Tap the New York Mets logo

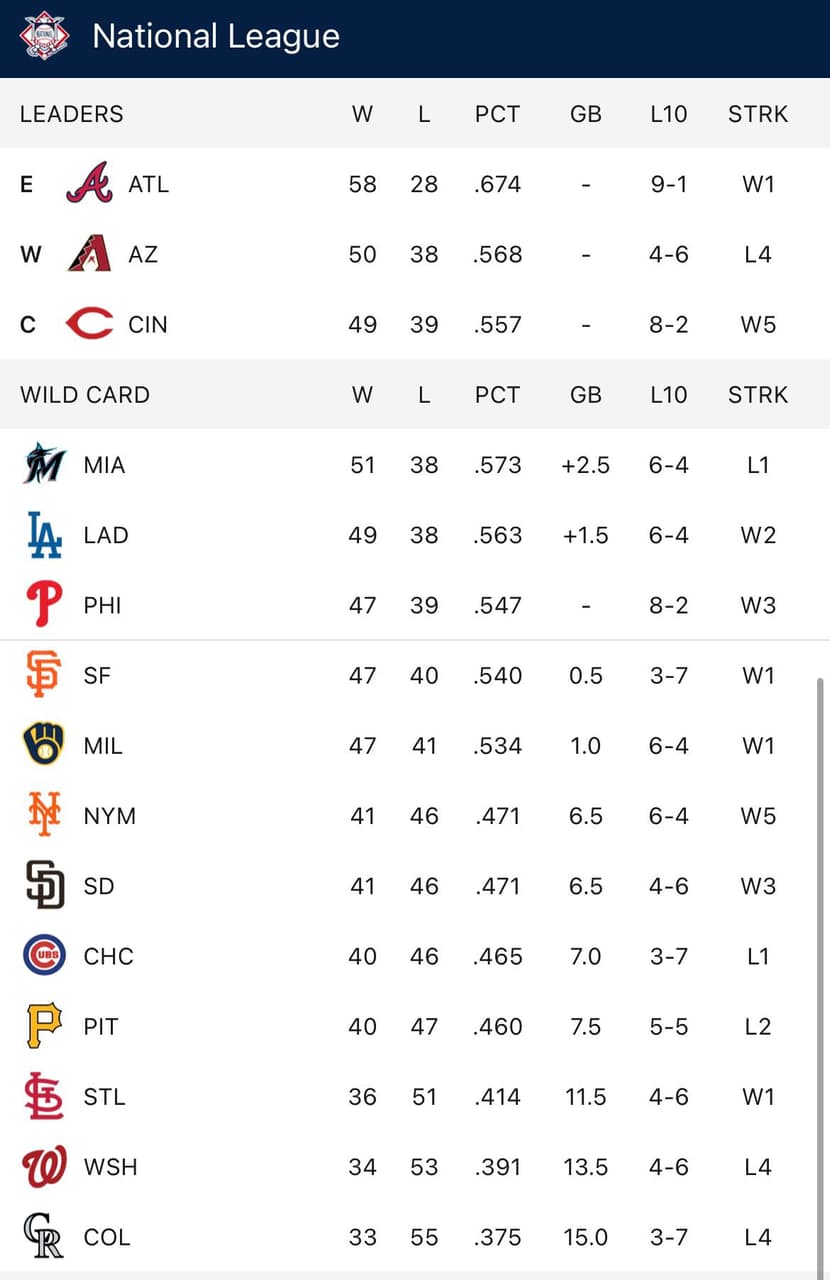44,815
